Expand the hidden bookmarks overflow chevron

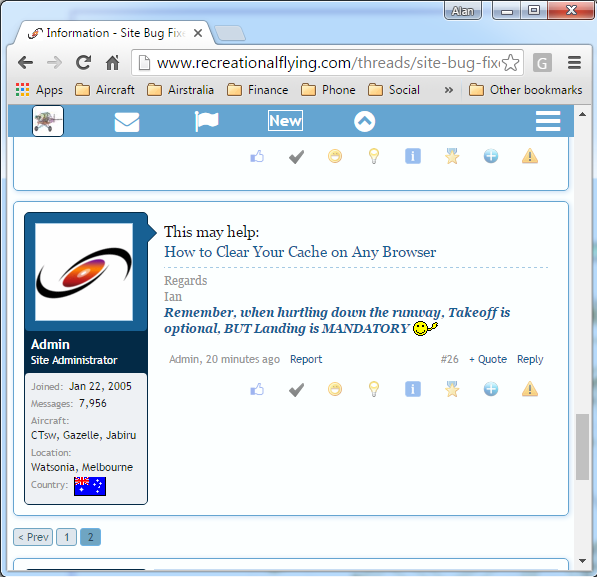pos(449,90)
